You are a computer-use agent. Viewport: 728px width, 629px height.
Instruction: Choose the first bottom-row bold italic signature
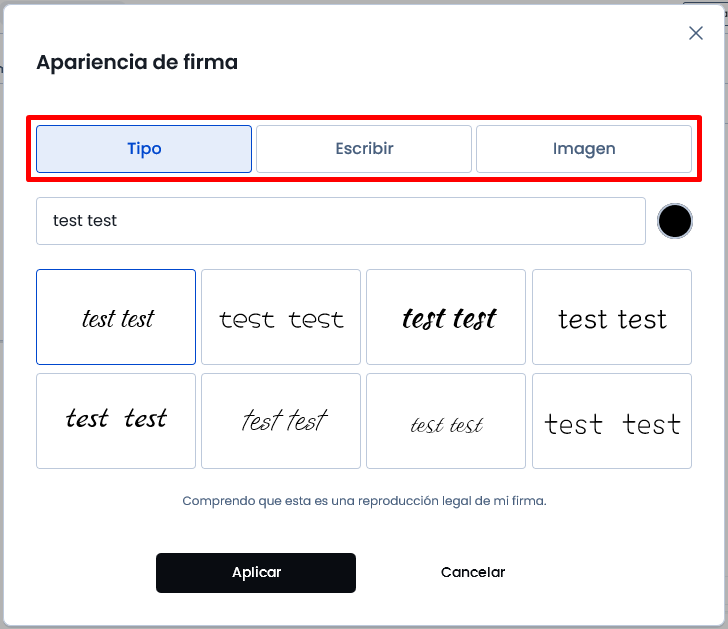116,421
